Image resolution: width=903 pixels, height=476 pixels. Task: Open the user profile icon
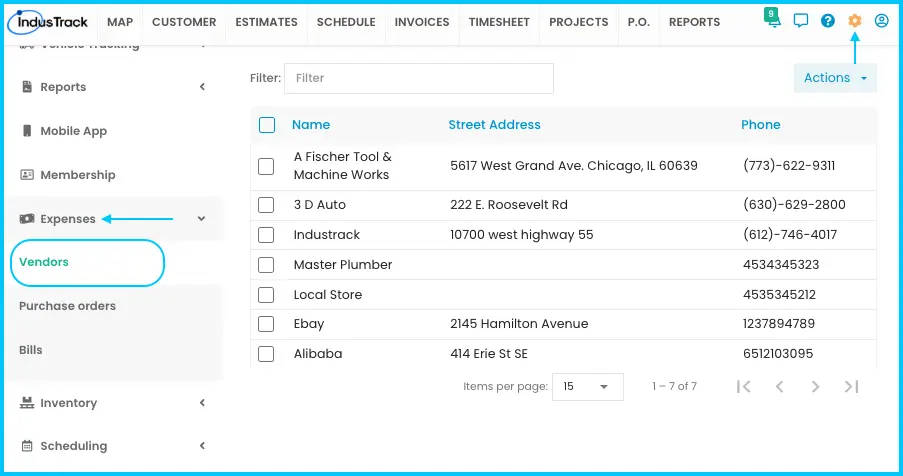882,21
